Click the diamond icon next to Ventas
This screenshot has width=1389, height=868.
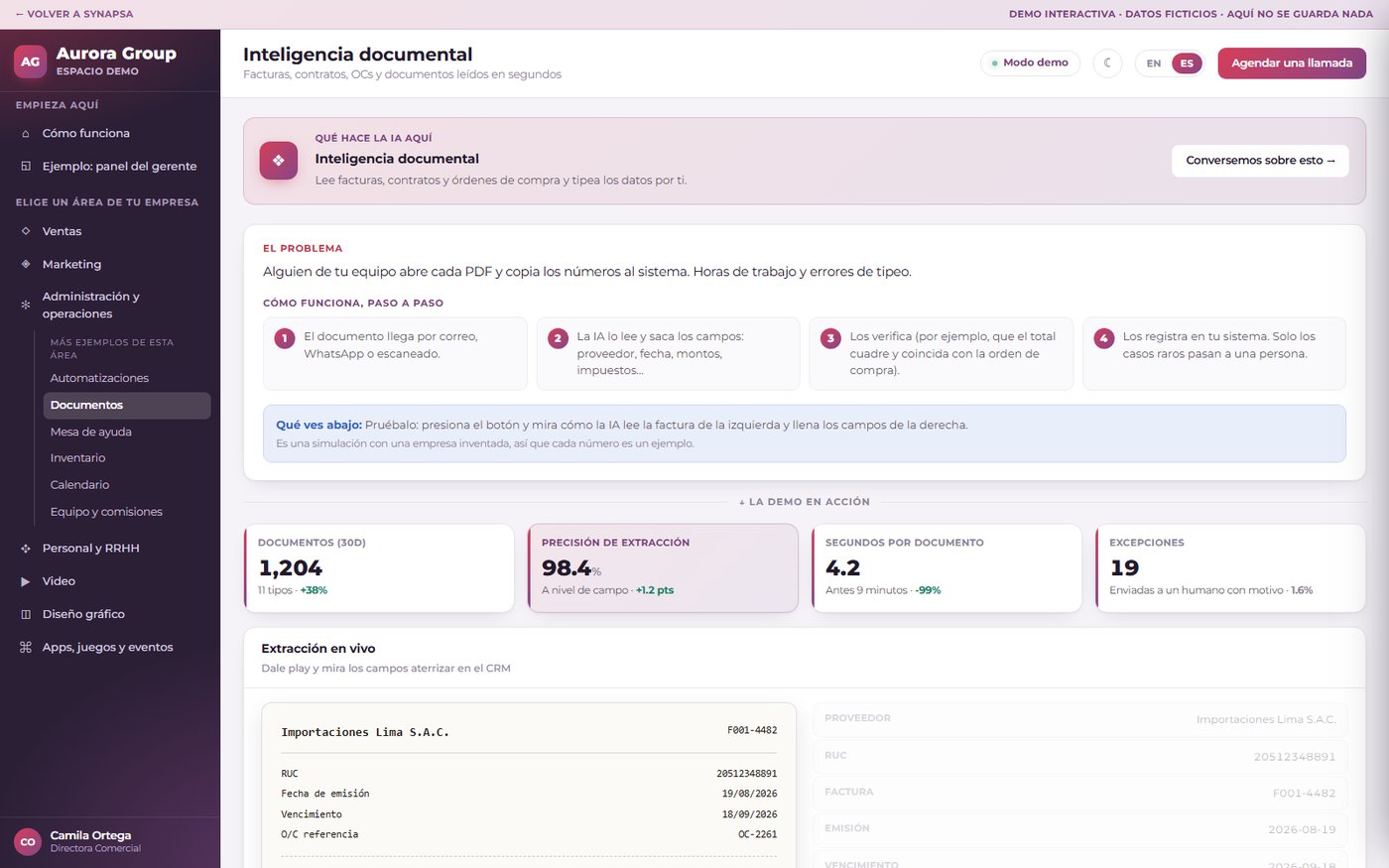(x=26, y=231)
